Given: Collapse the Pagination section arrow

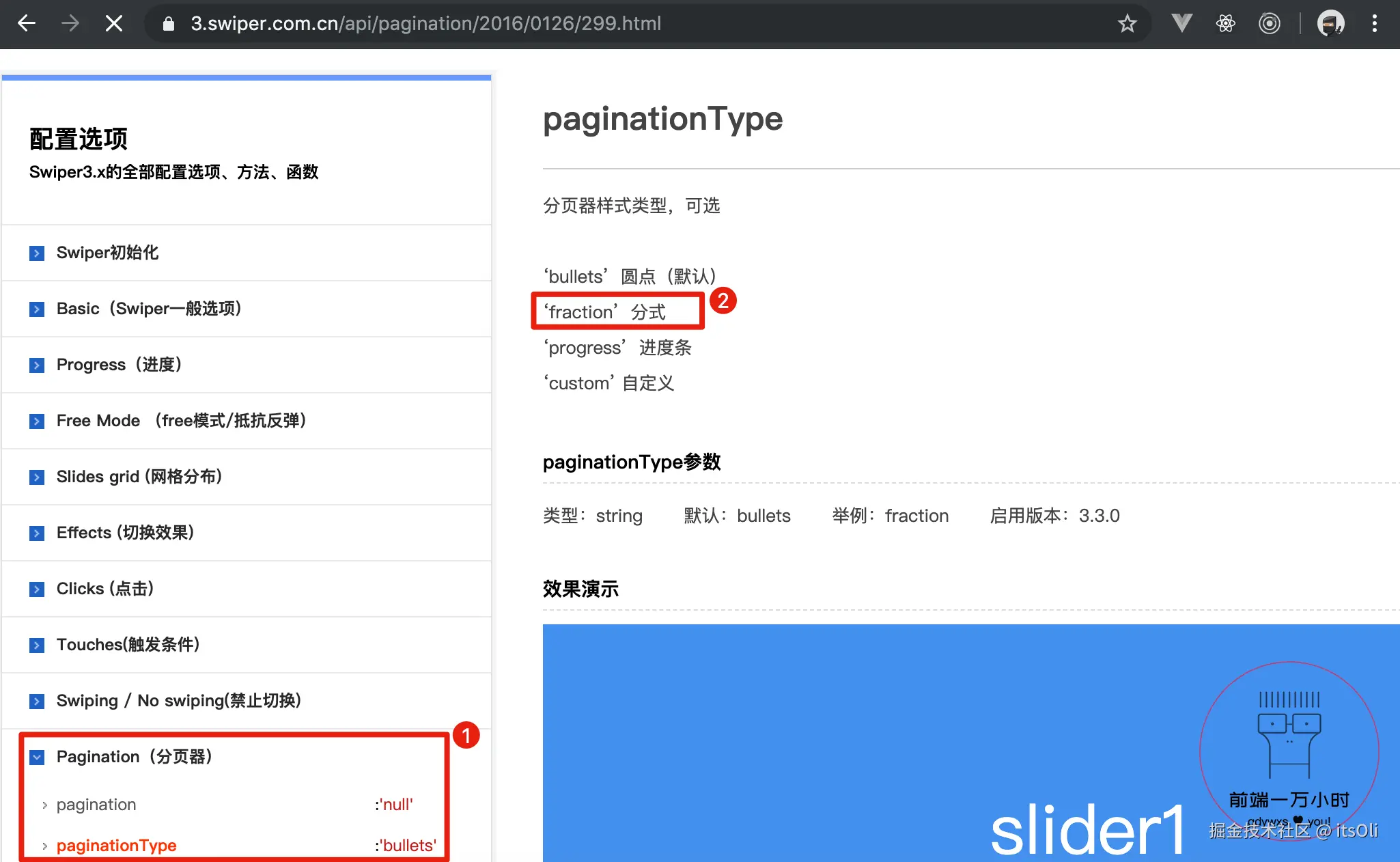Looking at the screenshot, I should coord(37,757).
